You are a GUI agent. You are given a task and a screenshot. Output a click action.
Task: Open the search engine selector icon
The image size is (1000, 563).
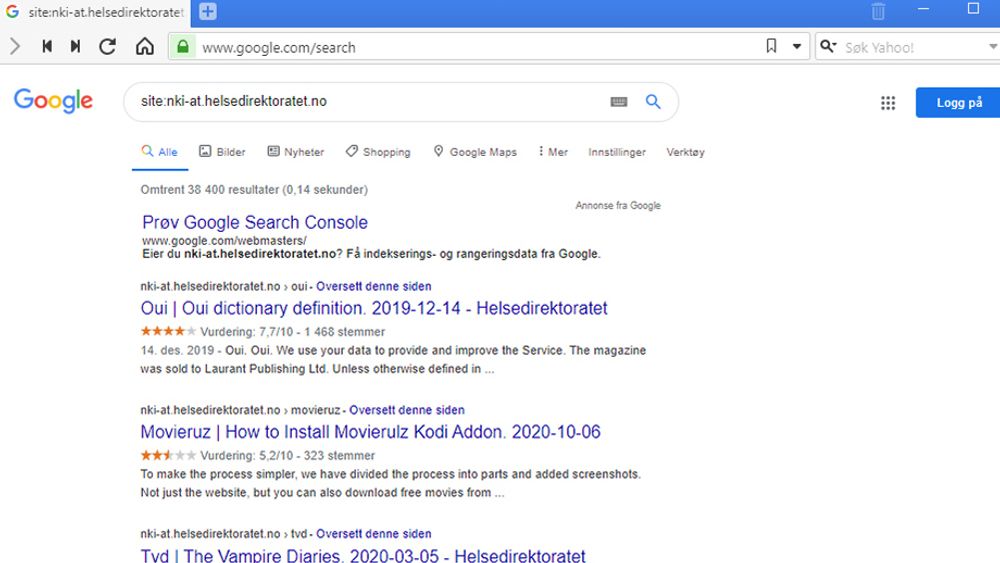828,46
